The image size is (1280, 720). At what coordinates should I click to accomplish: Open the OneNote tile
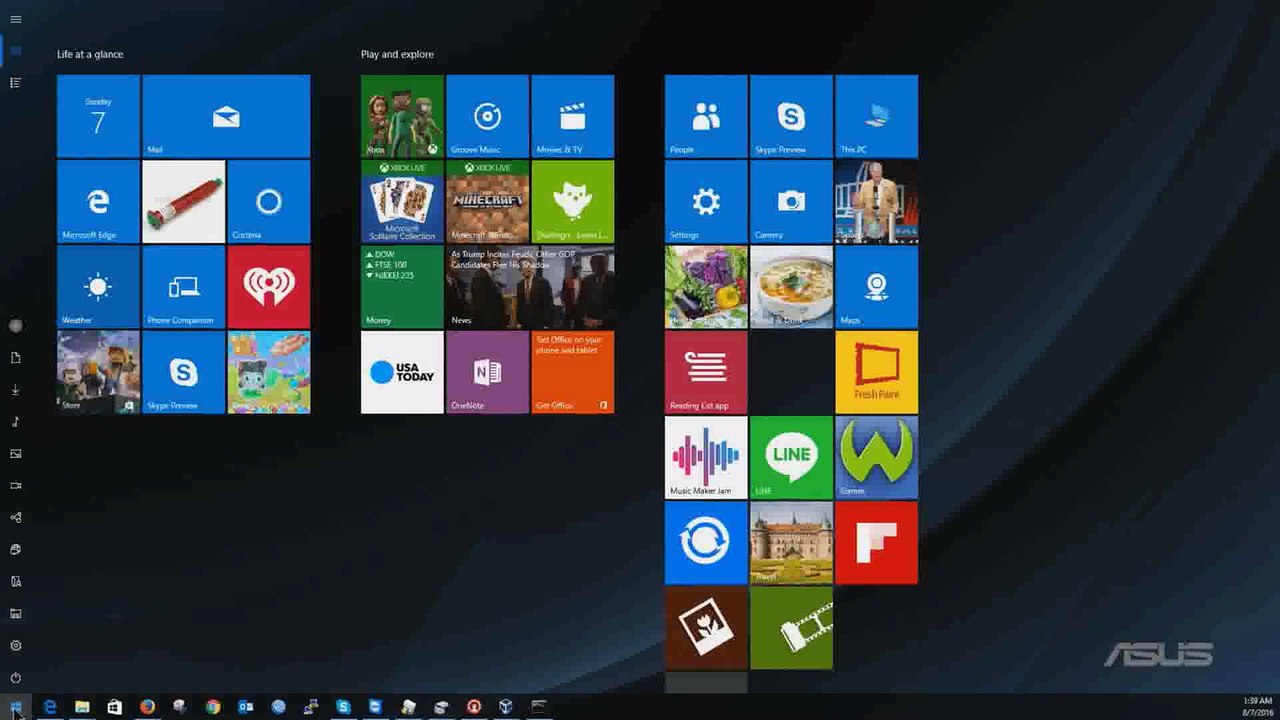[487, 372]
